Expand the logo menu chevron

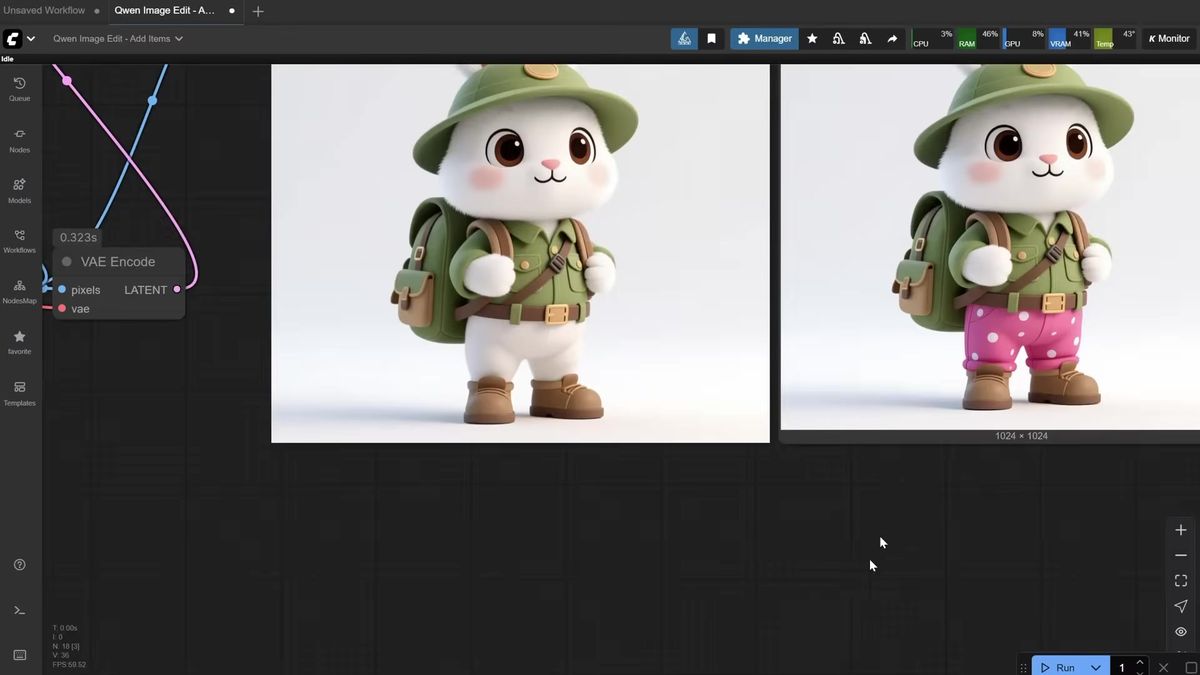coord(31,39)
